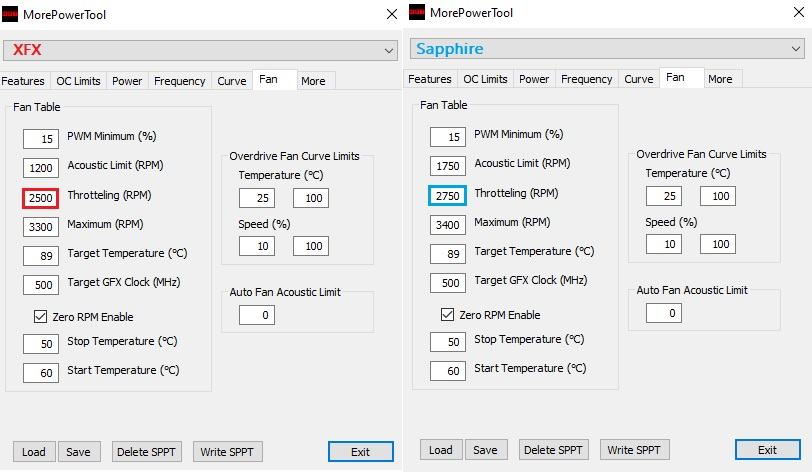Open the OC Limits tab in the XFX window
The image size is (812, 472).
[x=78, y=81]
